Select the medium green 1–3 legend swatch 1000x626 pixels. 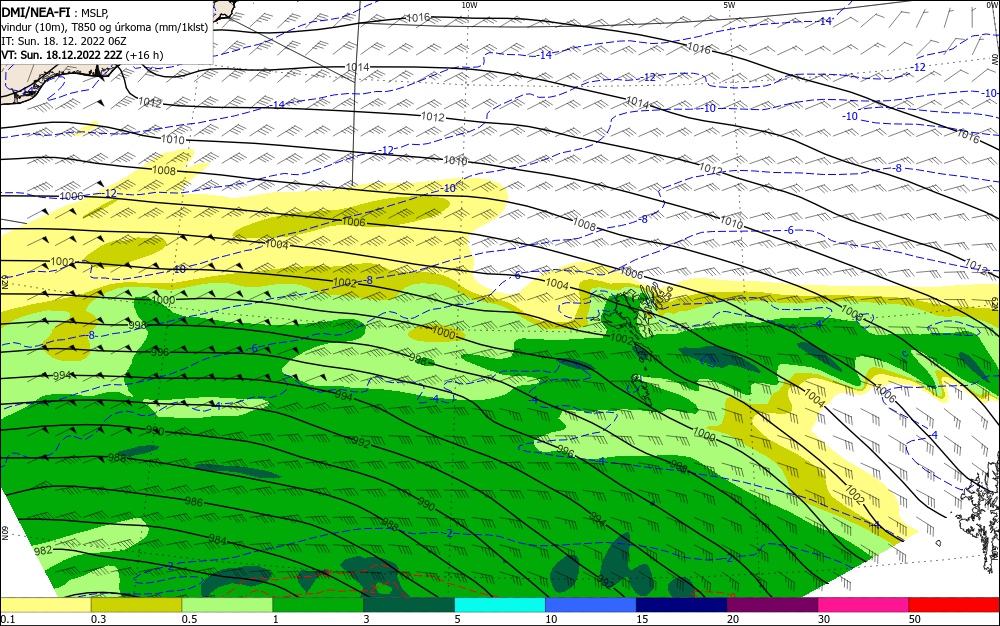318,605
